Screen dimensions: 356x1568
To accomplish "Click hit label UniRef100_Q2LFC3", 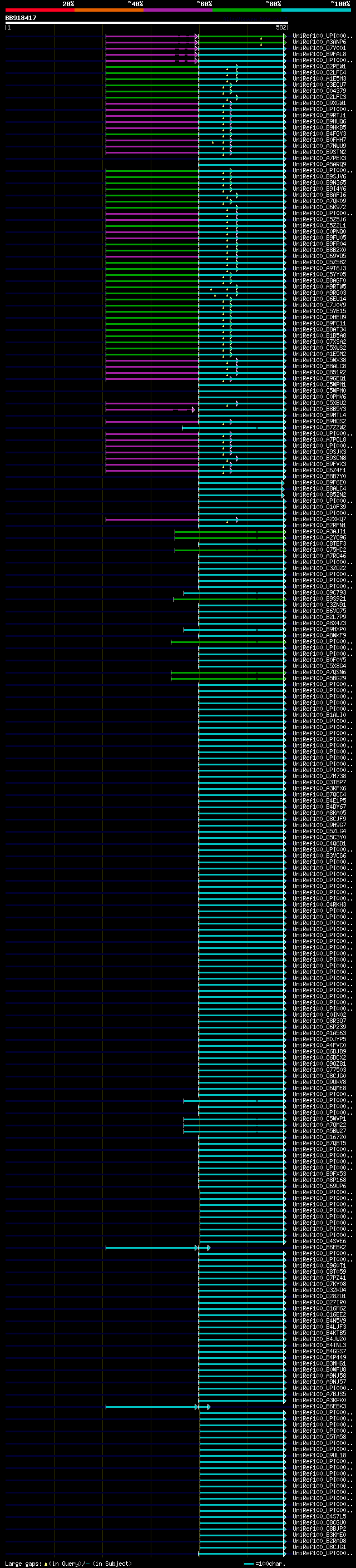I will coord(319,97).
